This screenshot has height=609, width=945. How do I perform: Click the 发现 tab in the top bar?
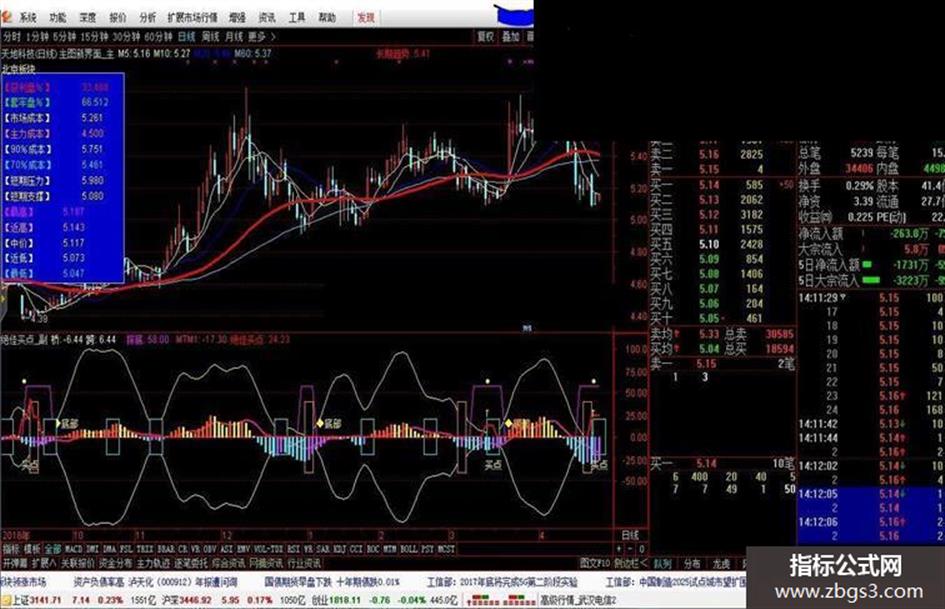tap(366, 17)
